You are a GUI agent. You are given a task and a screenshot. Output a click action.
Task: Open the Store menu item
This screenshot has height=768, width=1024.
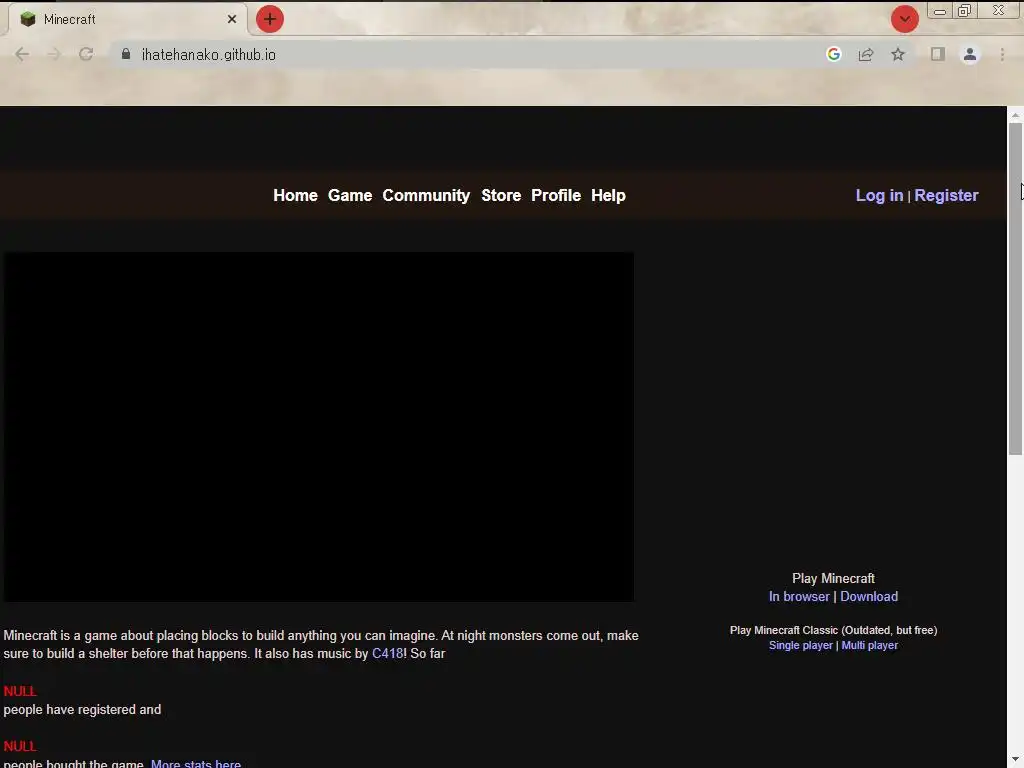[x=501, y=195]
